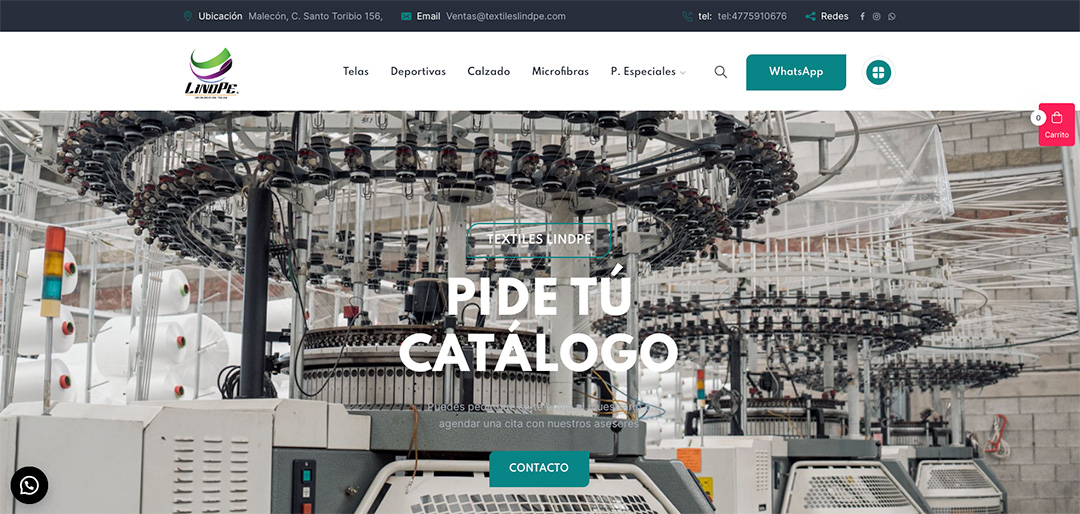Click the phone icon beside tel
The image size is (1080, 514).
687,16
